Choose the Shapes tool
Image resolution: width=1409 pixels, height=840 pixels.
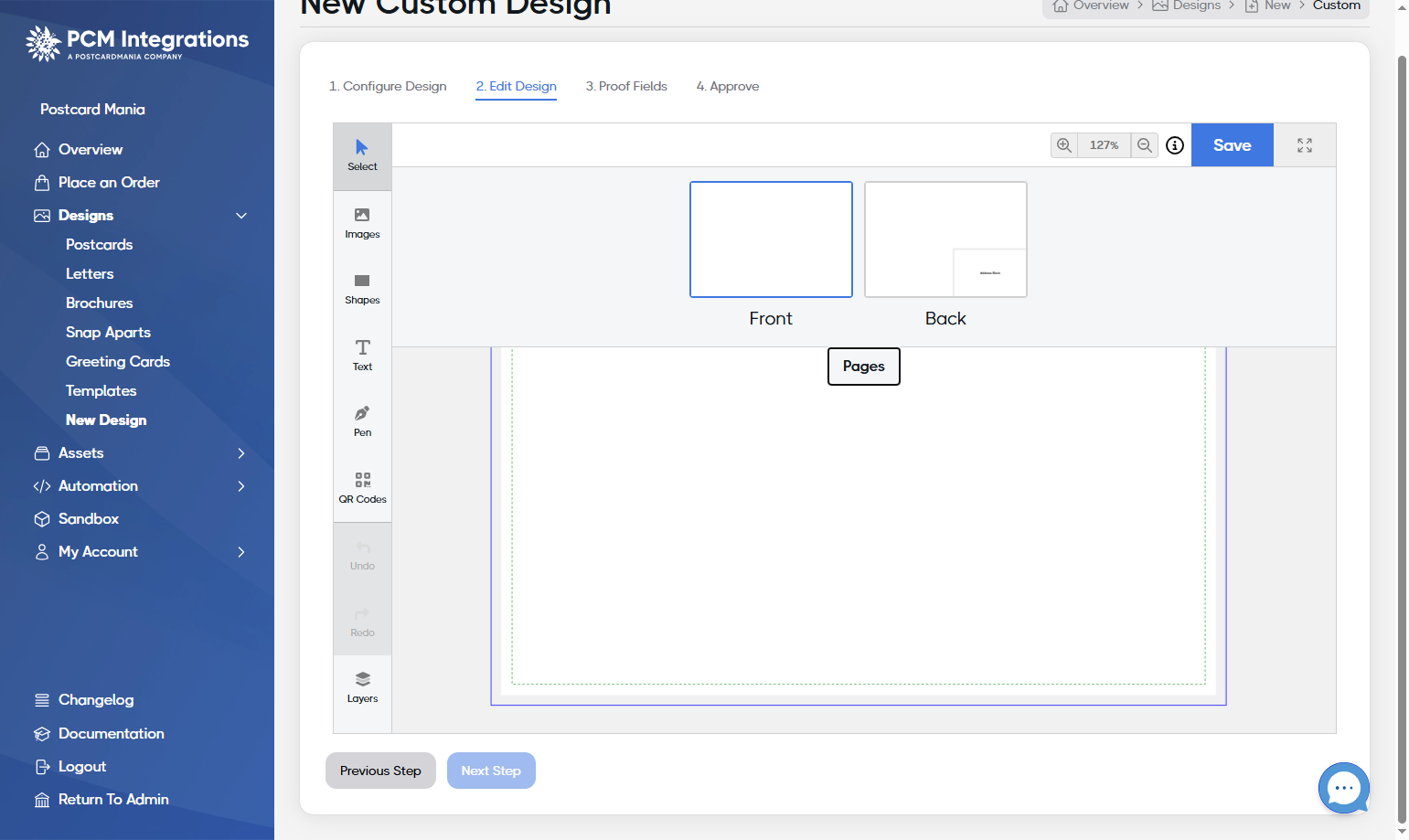(x=362, y=289)
